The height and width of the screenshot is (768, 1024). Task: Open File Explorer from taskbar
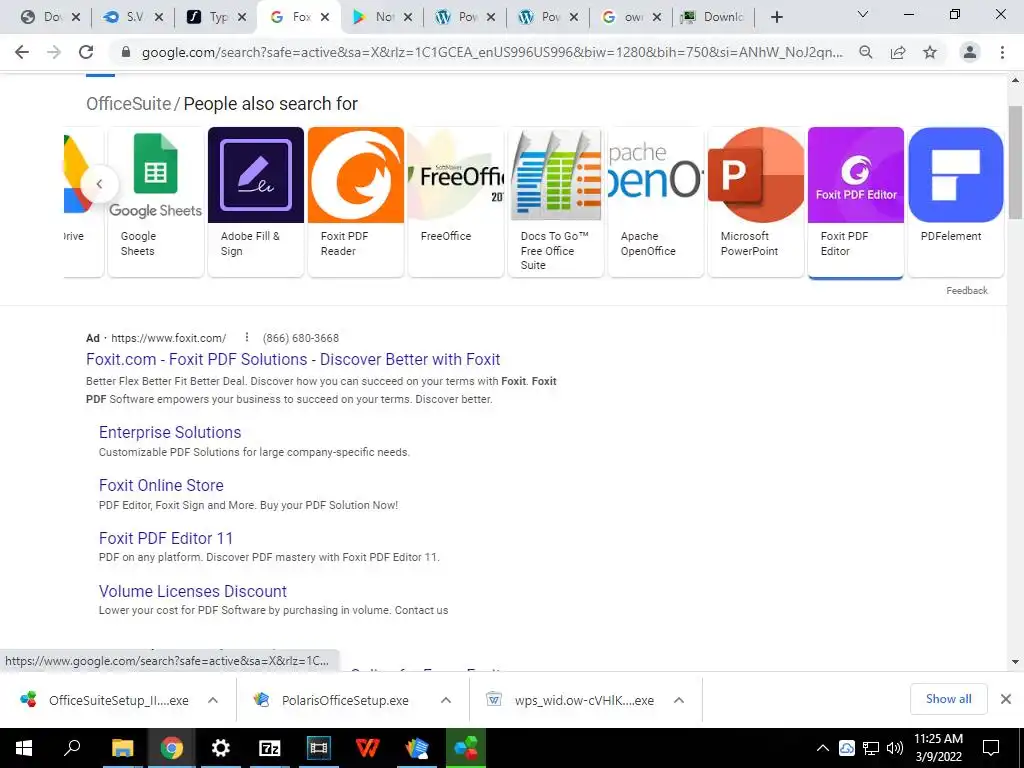tap(122, 748)
